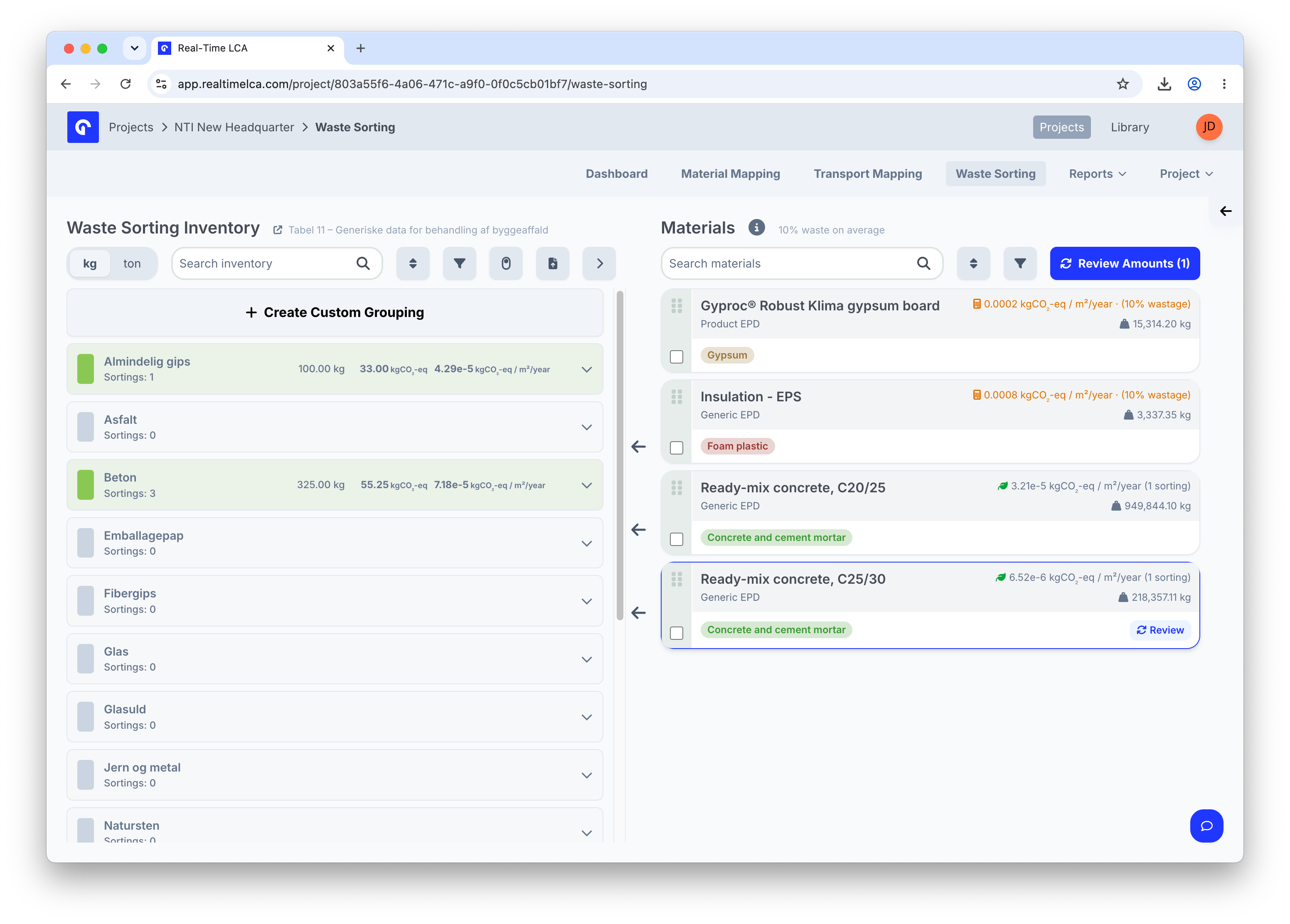Click the assign arrow beside Ready-mix concrete C20/25
Image resolution: width=1290 pixels, height=924 pixels.
pyautogui.click(x=638, y=529)
